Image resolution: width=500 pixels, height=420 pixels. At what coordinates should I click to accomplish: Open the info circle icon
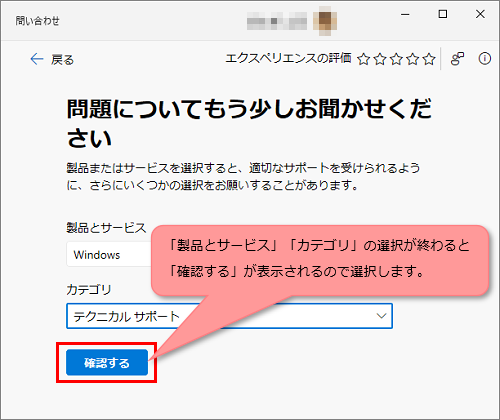click(485, 59)
